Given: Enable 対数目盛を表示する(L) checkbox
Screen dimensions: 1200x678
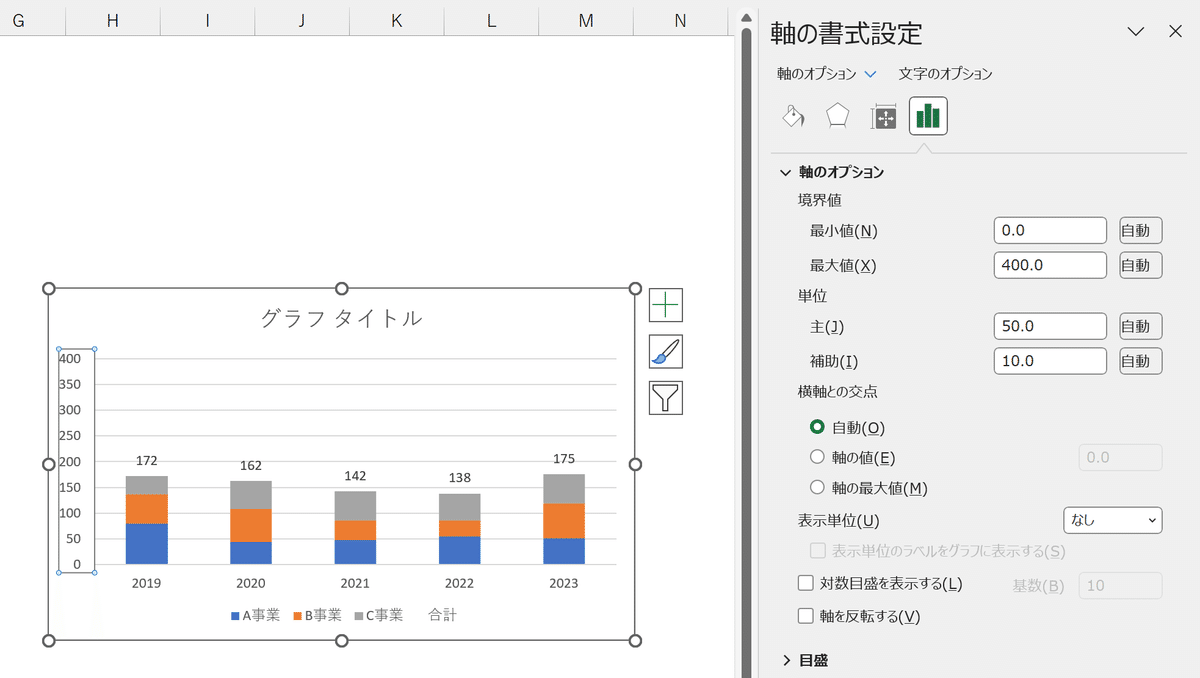Looking at the screenshot, I should pyautogui.click(x=805, y=583).
